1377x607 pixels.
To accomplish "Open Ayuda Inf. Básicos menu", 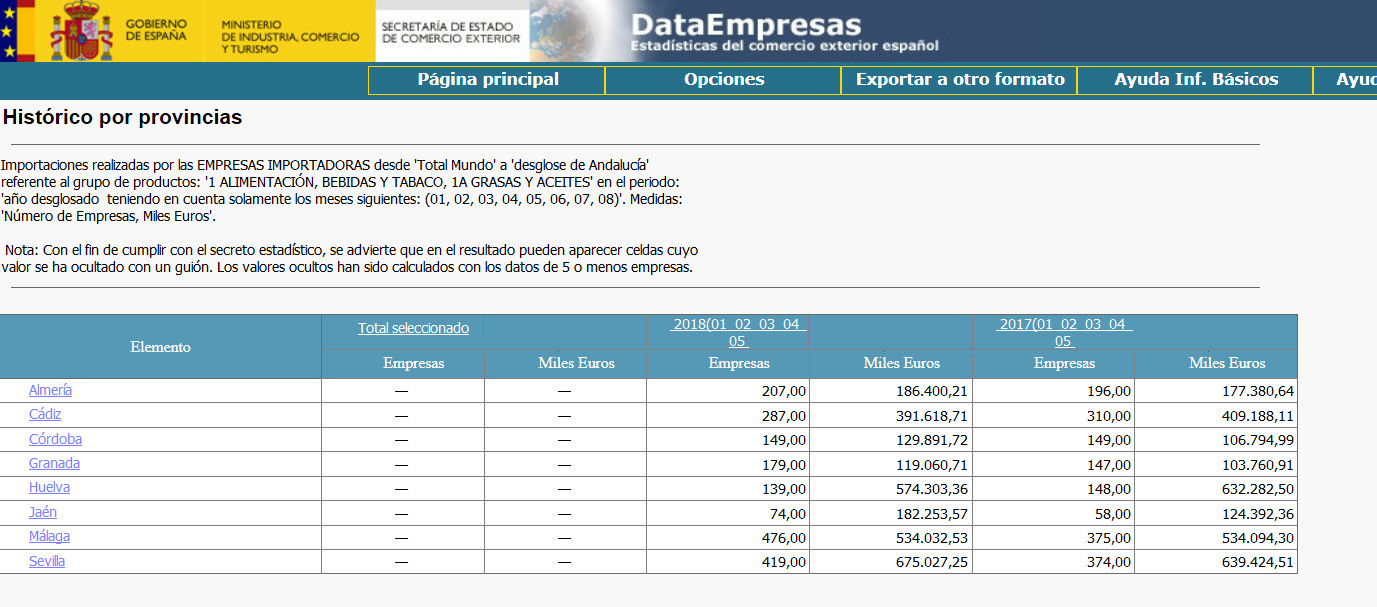I will point(1196,80).
